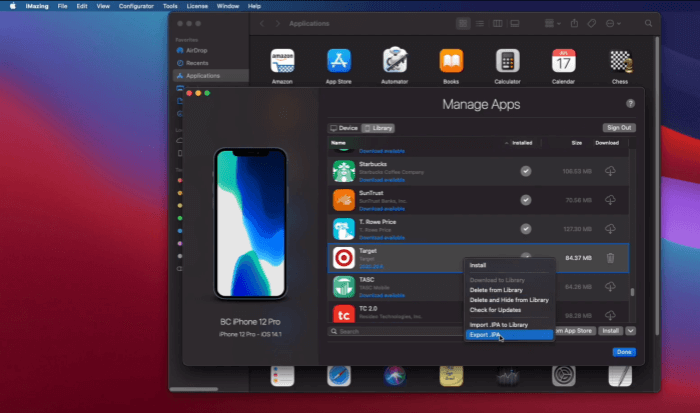This screenshot has width=700, height=413.
Task: Click the Install button at bottom
Action: [x=610, y=331]
